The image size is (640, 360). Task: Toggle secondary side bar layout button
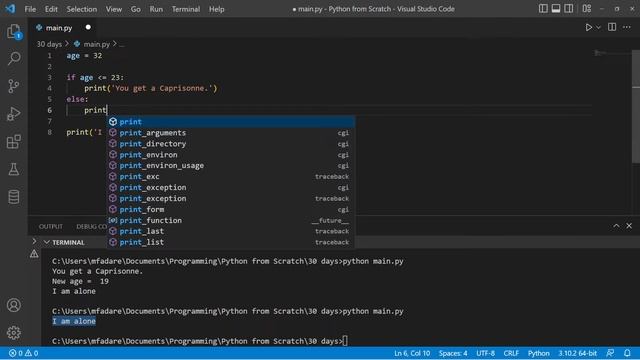click(x=568, y=9)
